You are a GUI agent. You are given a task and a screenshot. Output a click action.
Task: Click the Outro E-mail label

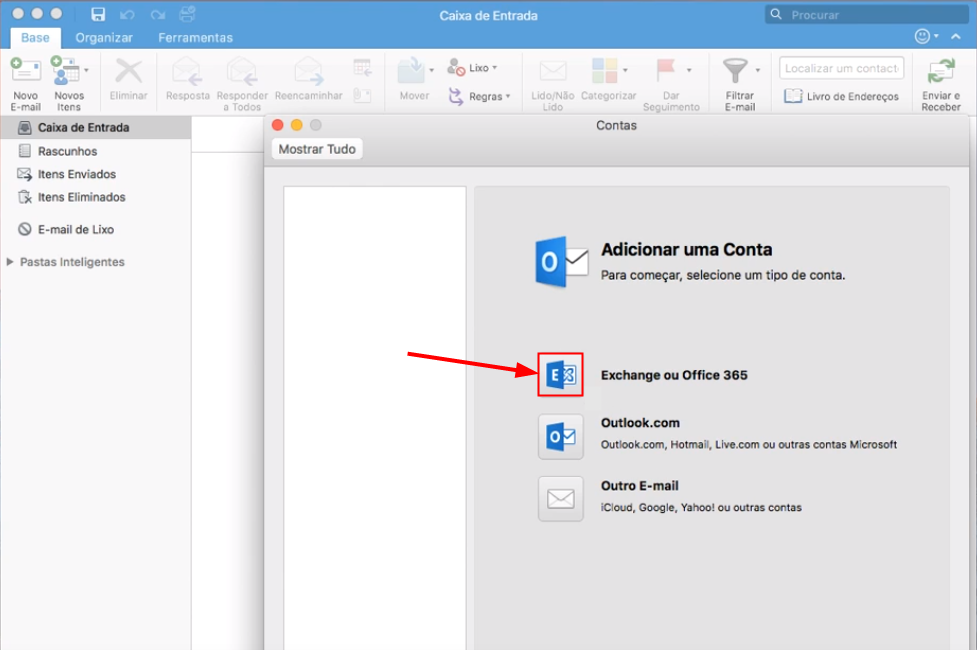point(639,485)
